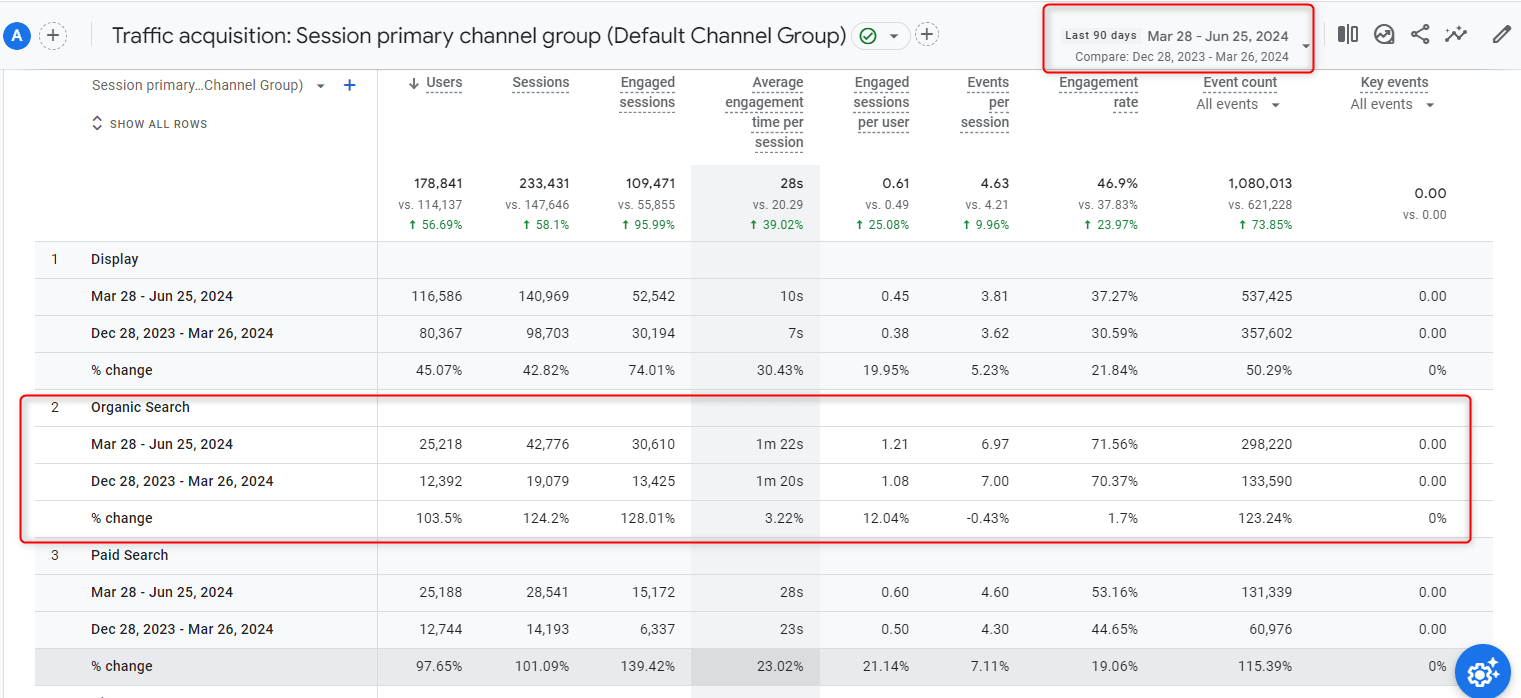Click SHOW ALL ROWS
Viewport: 1521px width, 698px height.
click(149, 124)
